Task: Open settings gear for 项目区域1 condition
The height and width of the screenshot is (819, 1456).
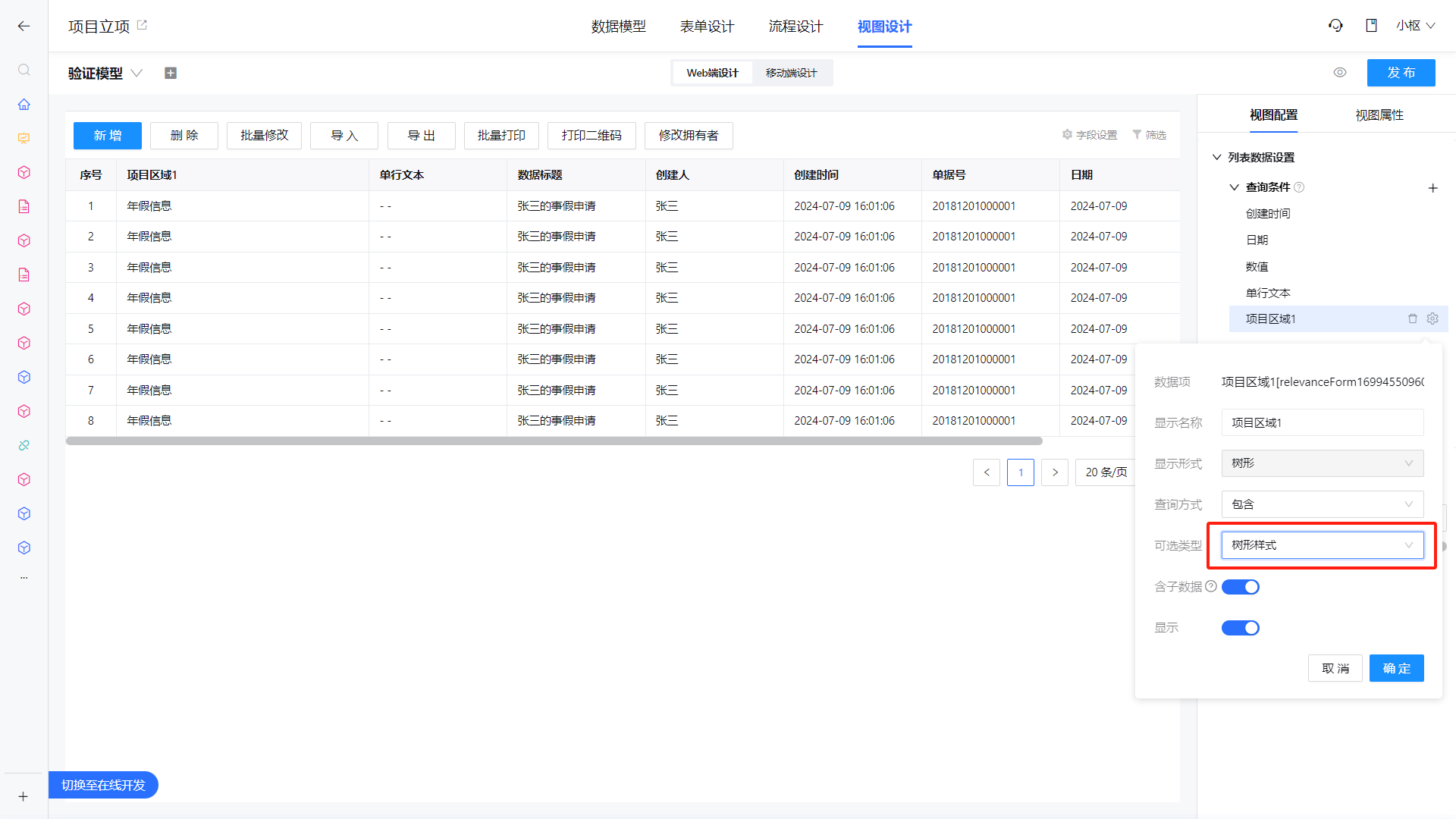Action: [1432, 319]
